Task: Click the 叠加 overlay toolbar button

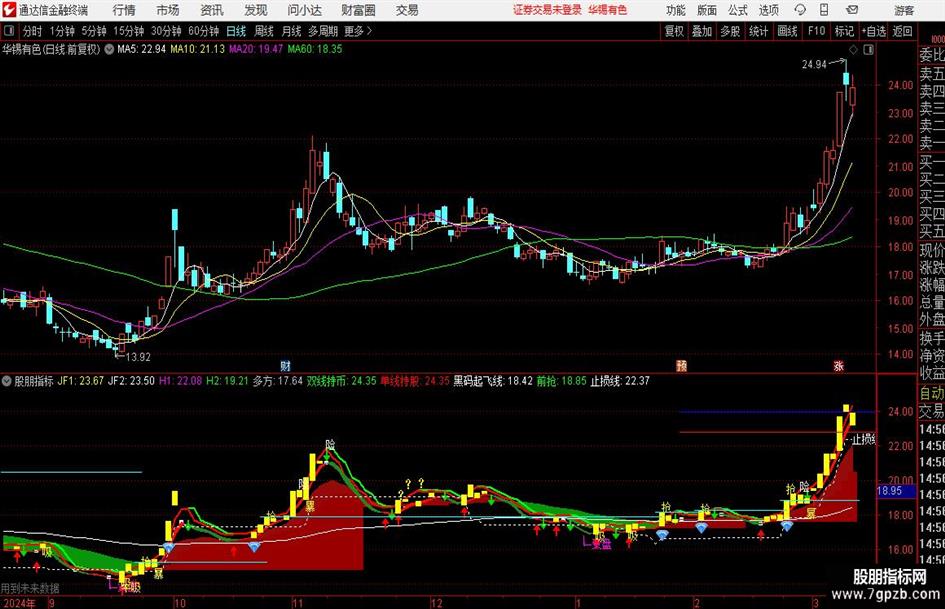Action: tap(702, 31)
